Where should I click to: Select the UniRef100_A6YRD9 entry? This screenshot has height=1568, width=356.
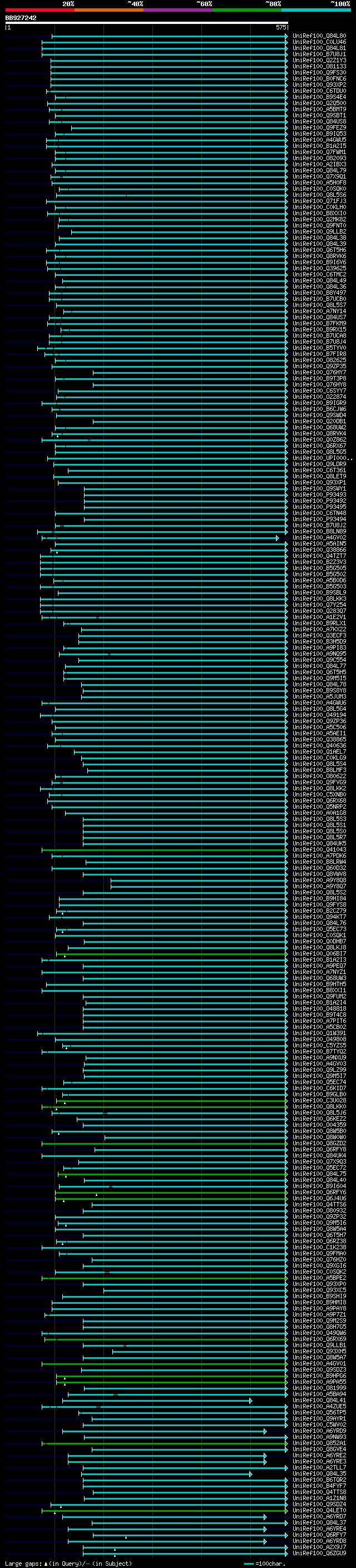pyautogui.click(x=319, y=1431)
